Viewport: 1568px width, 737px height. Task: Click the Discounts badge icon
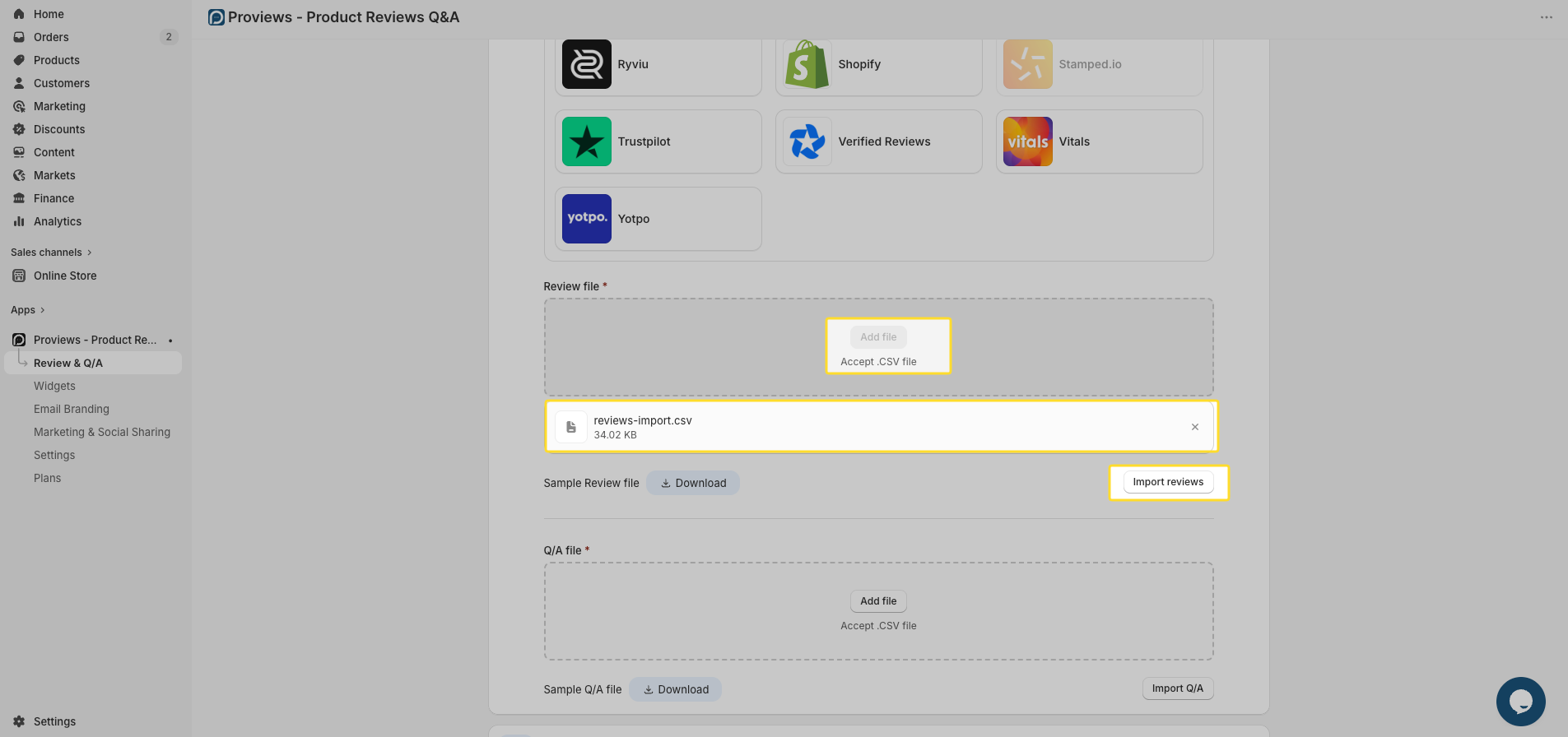coord(19,129)
